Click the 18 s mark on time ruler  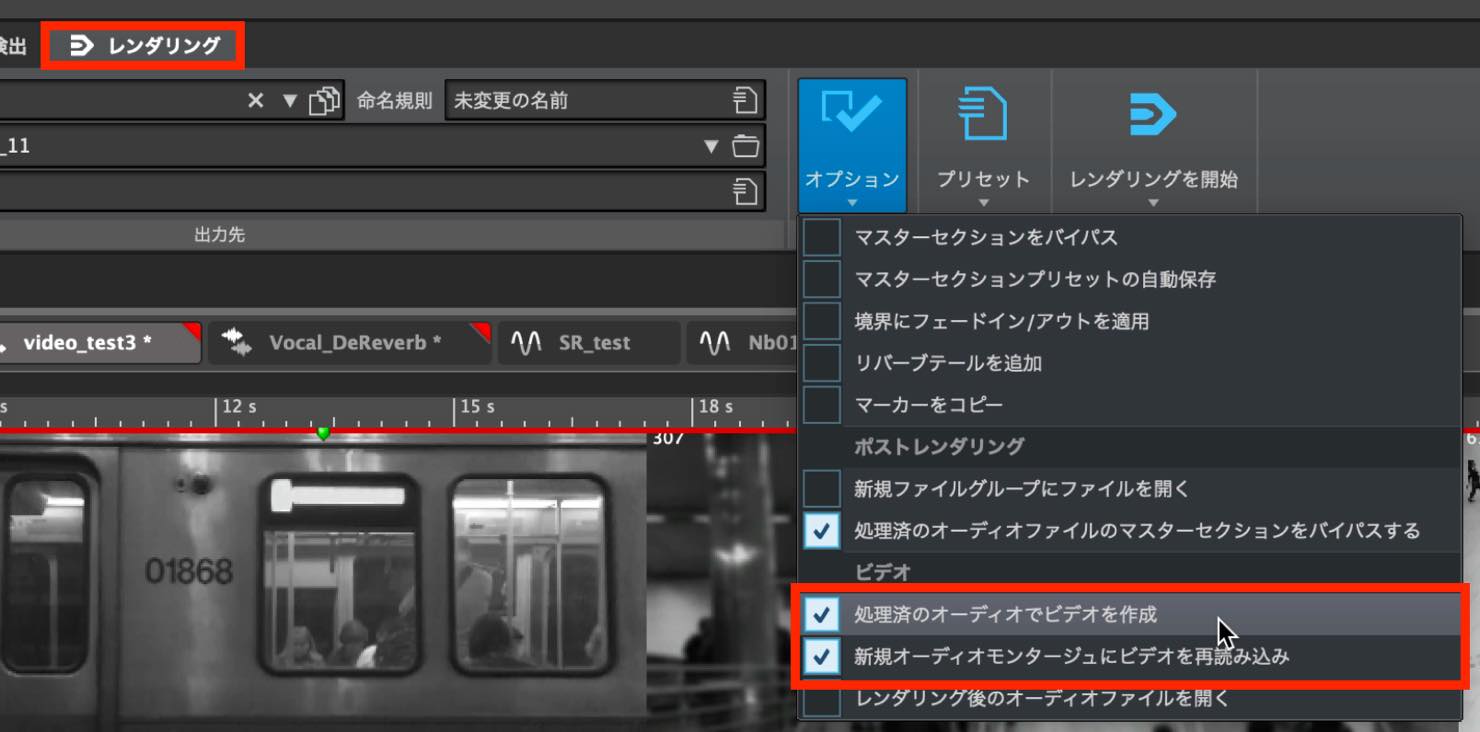716,407
